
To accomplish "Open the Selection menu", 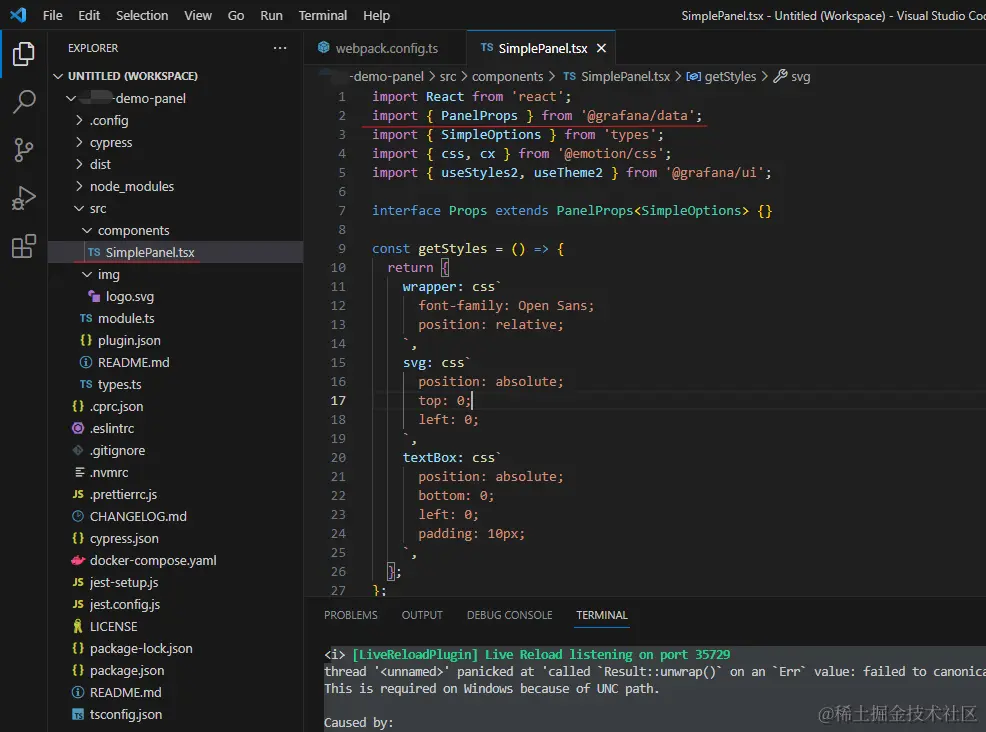I will coord(142,15).
